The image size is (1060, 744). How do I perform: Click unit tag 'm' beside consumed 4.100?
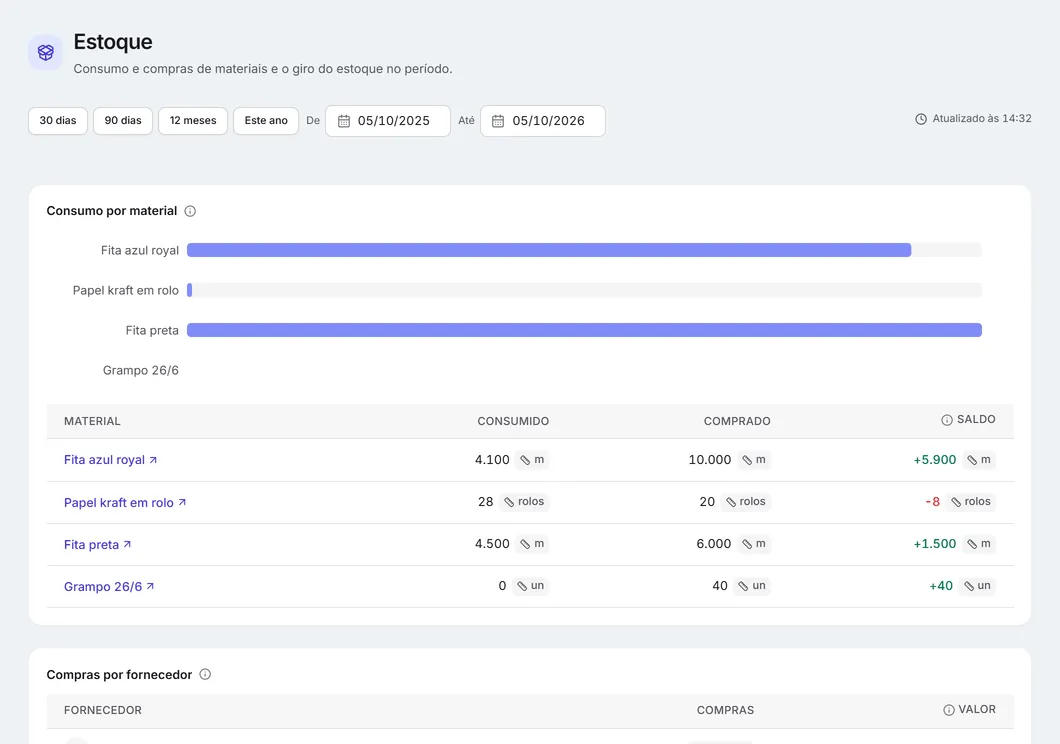point(532,460)
